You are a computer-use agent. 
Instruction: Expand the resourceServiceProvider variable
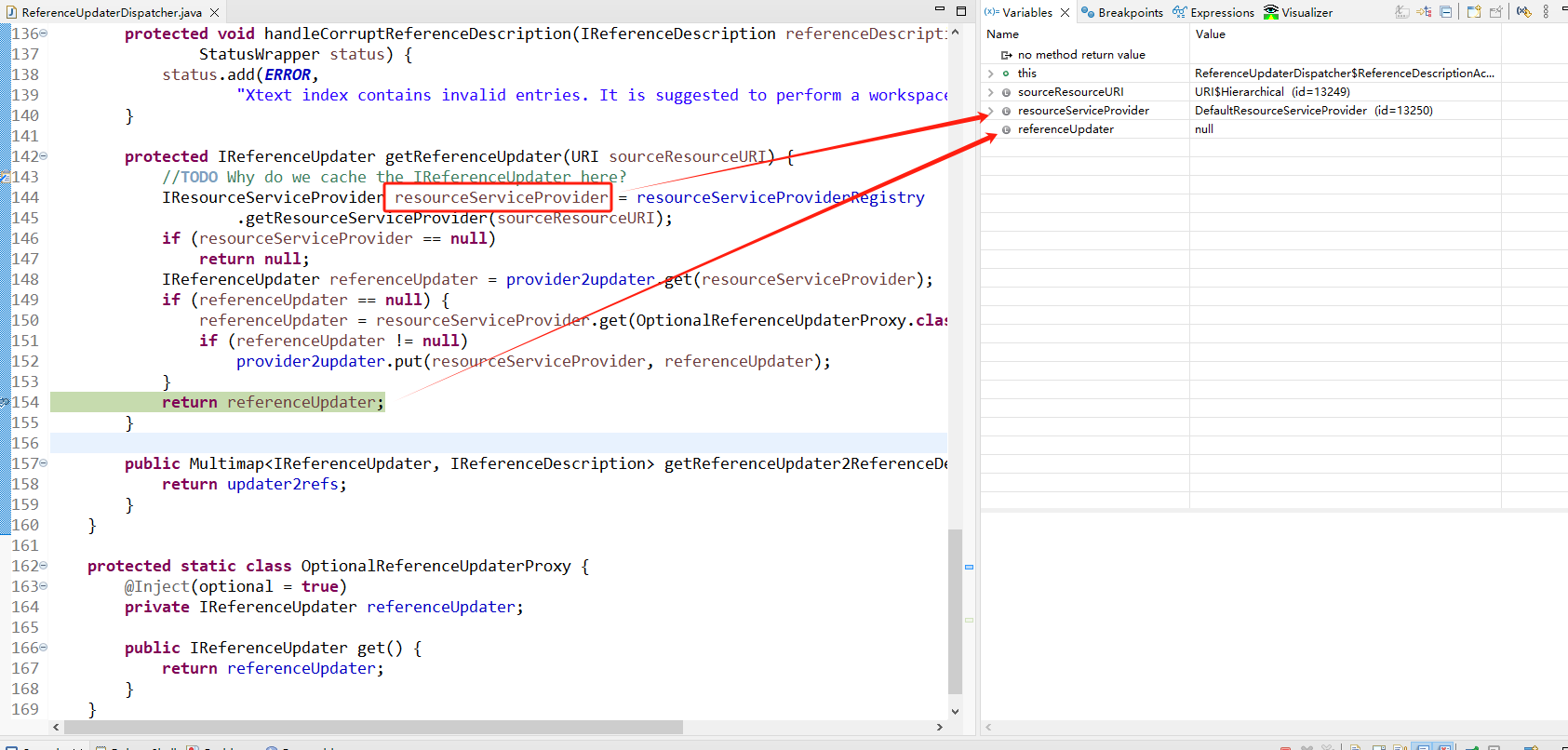[991, 111]
